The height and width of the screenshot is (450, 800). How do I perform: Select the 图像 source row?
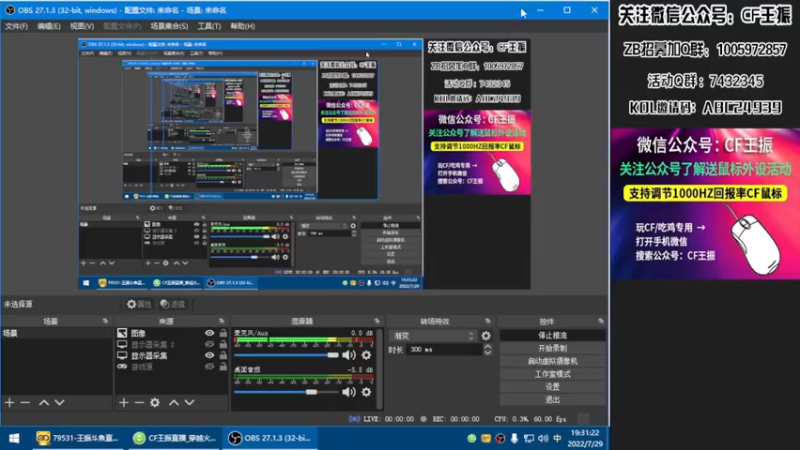(x=171, y=333)
